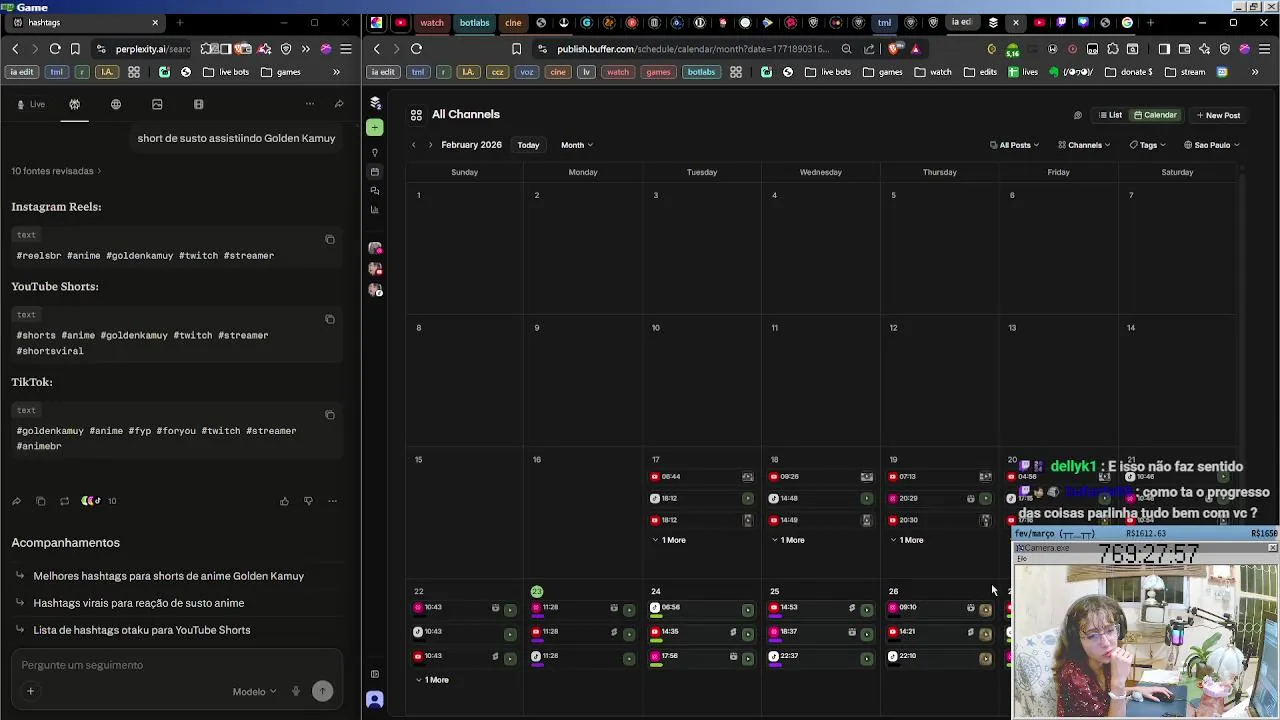Open the Buffer ideas lightbulb sidebar icon
Screen dimensions: 1280x720
375,153
